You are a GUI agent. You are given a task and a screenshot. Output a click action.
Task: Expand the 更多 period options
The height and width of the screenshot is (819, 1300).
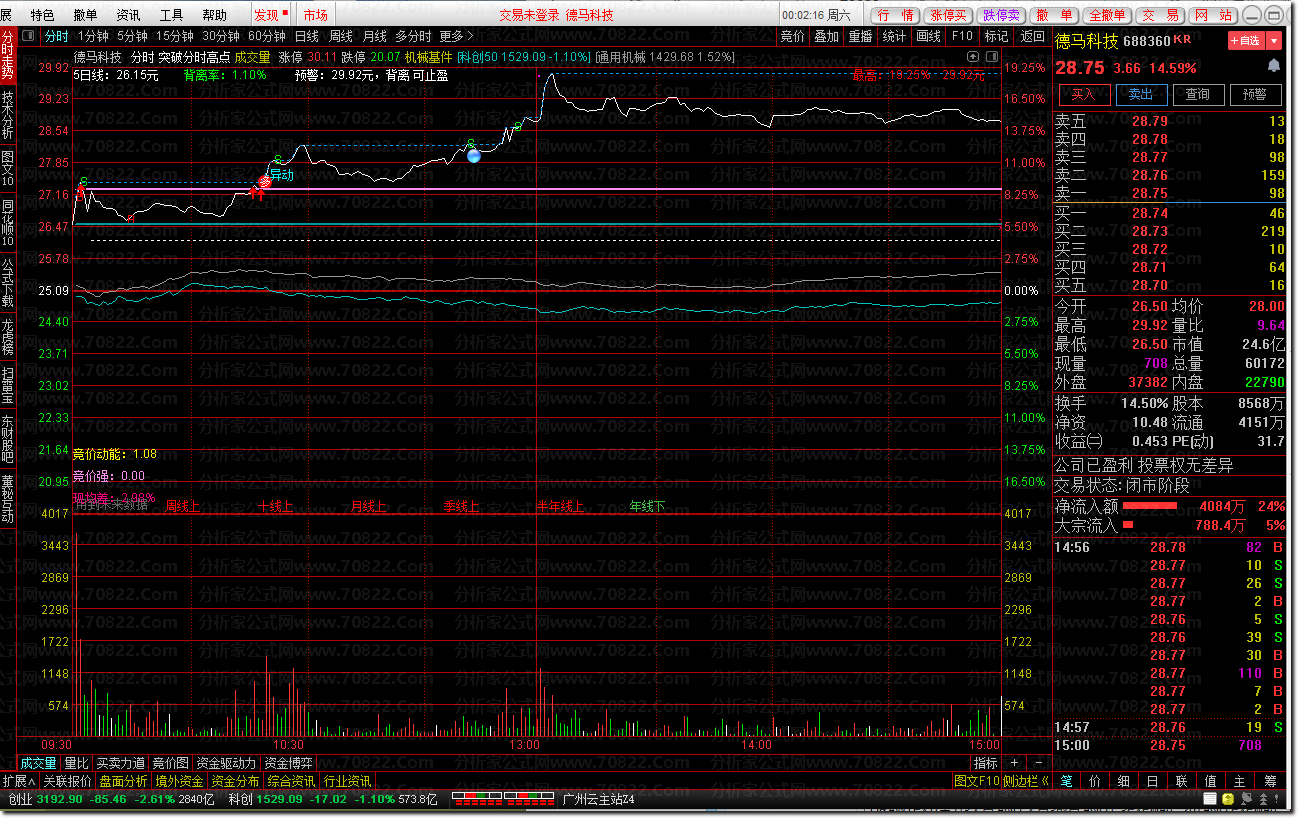pos(456,36)
